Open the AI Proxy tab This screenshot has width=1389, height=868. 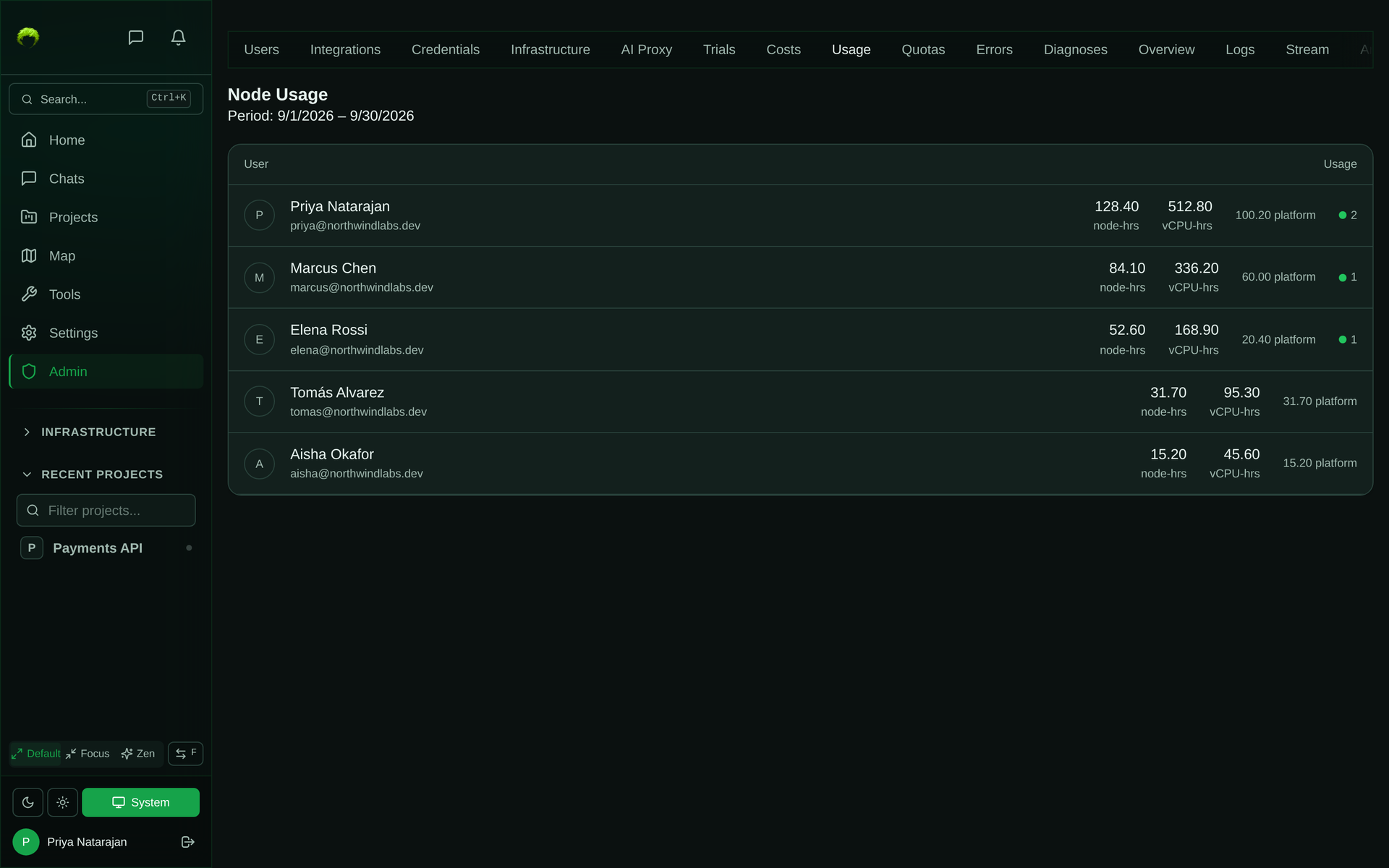pos(646,49)
